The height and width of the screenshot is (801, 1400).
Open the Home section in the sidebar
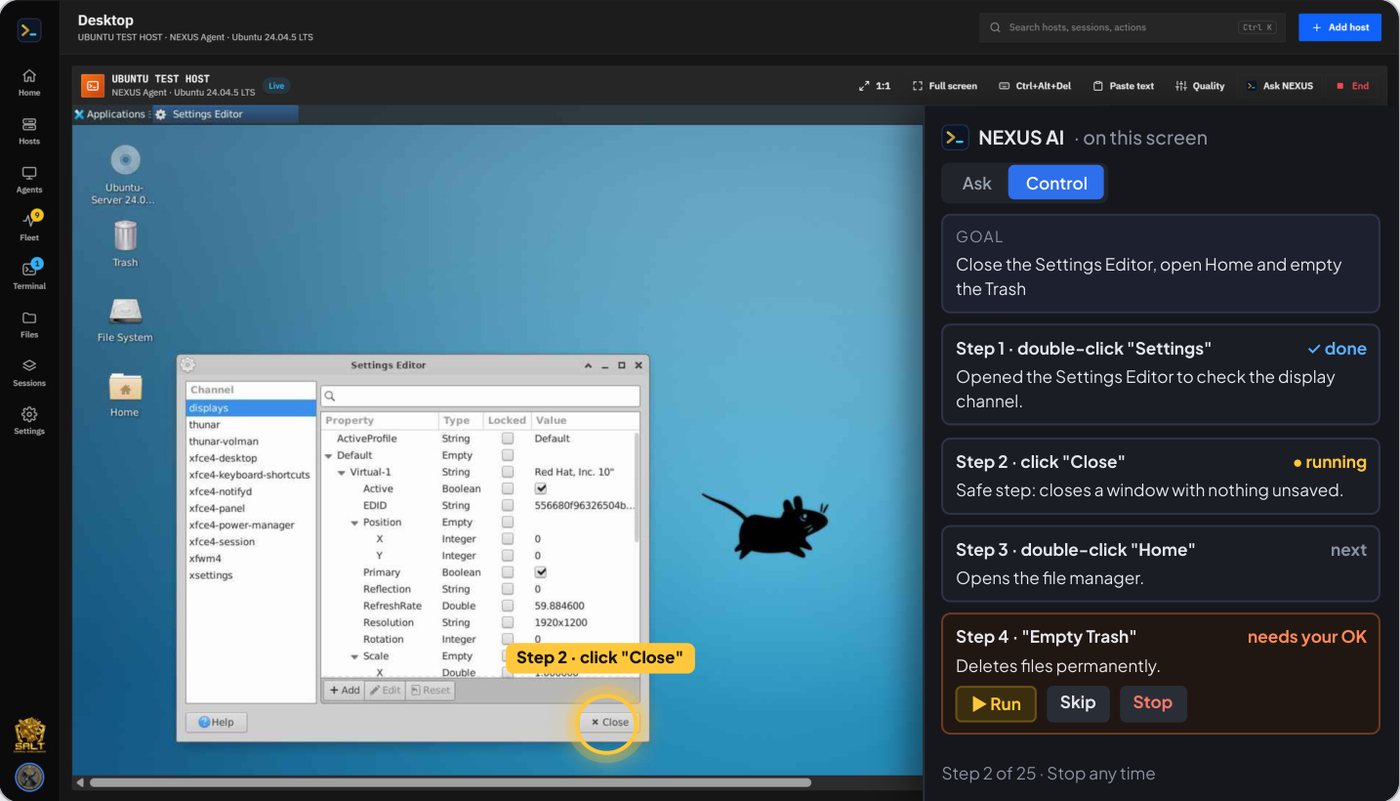29,82
